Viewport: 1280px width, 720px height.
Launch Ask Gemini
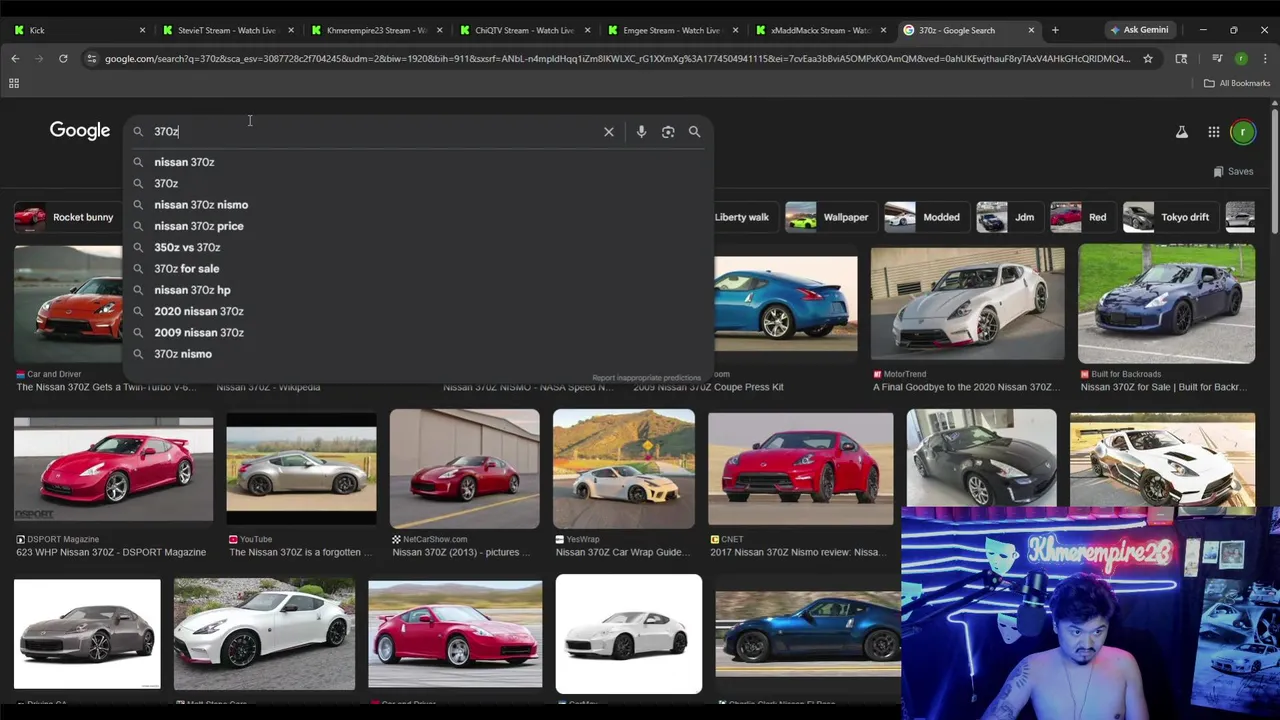coord(1139,30)
